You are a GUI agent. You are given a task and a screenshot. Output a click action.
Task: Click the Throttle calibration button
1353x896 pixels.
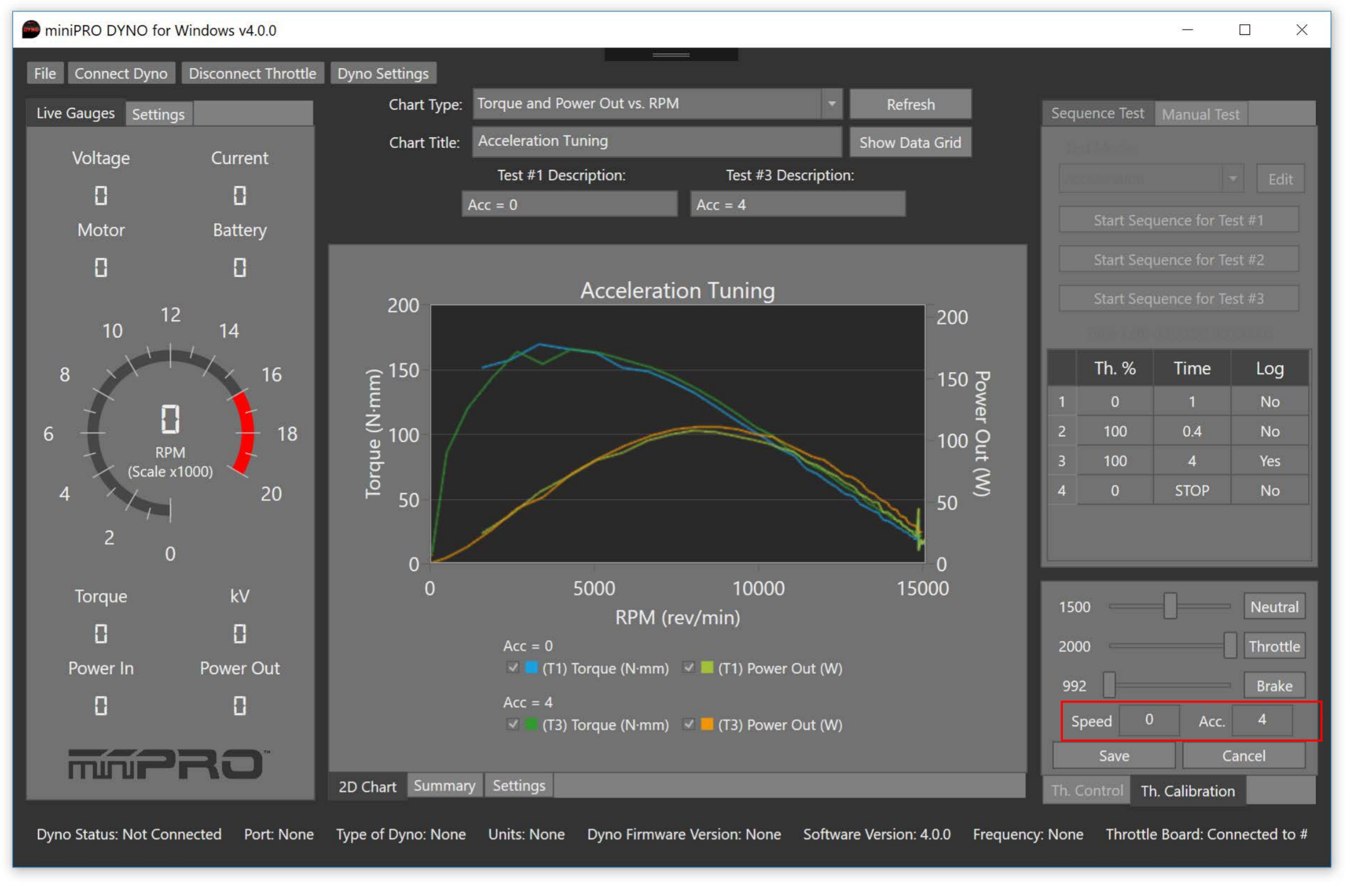point(1274,646)
